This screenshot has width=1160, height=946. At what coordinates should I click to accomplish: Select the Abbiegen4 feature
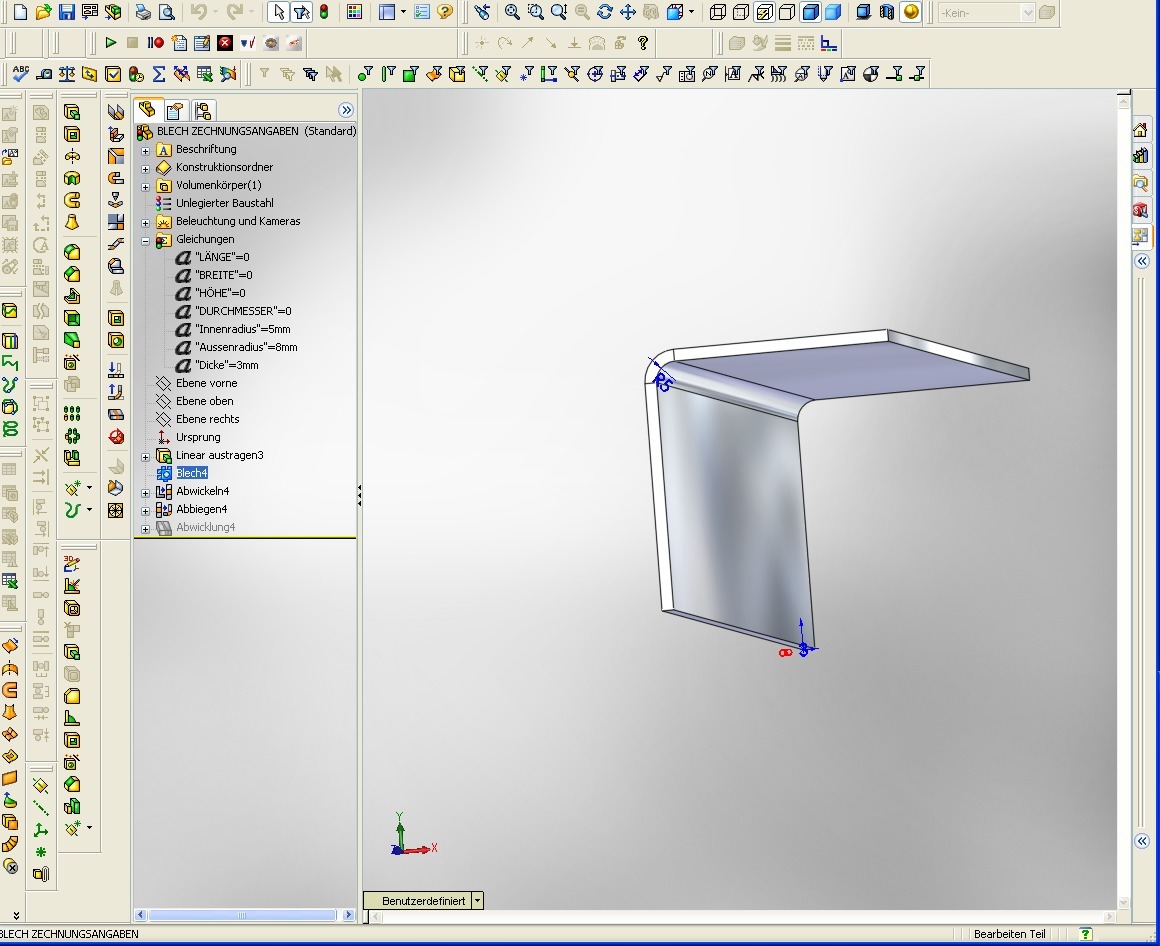click(201, 509)
